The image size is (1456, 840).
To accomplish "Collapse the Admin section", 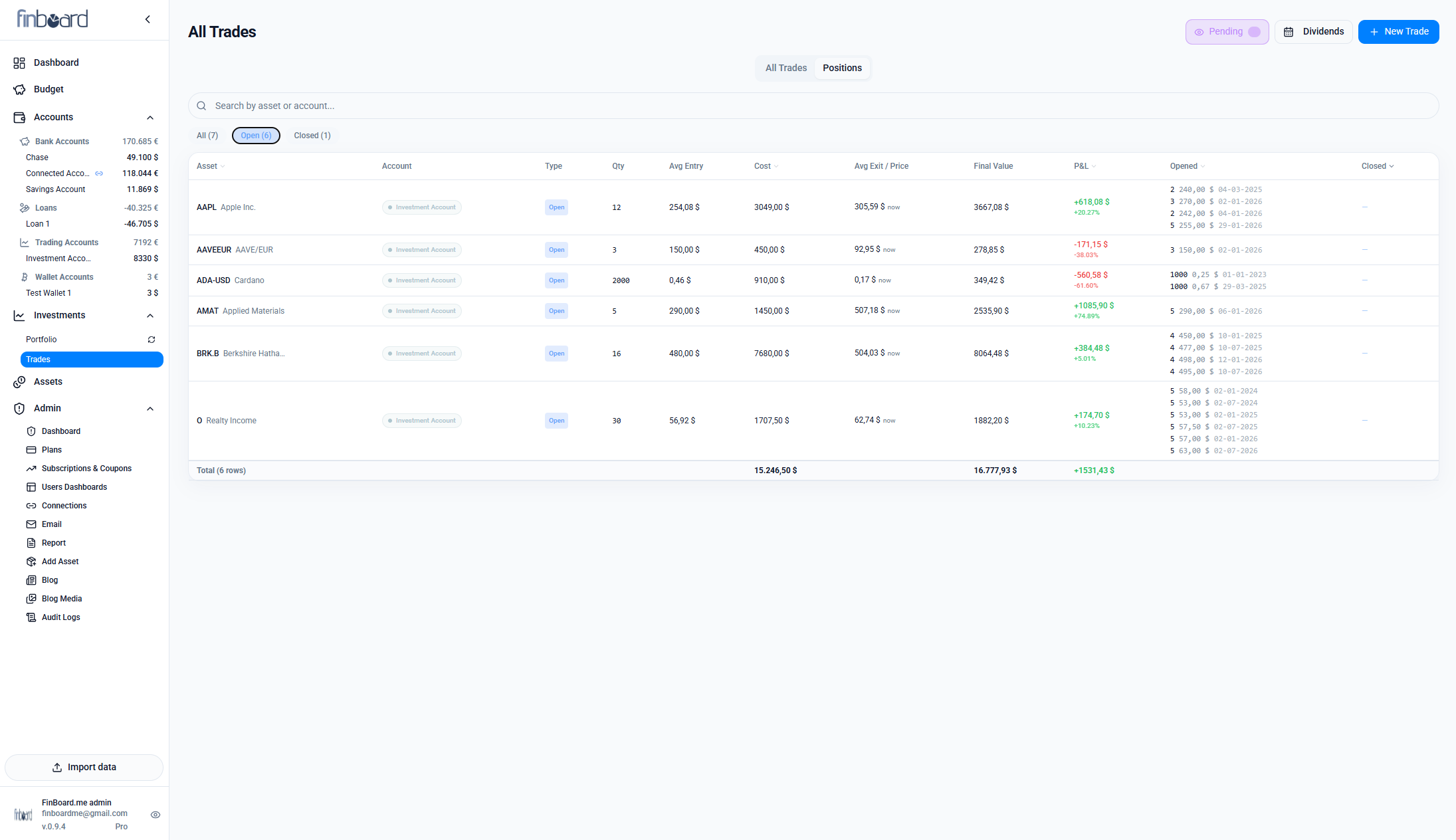I will tap(150, 409).
